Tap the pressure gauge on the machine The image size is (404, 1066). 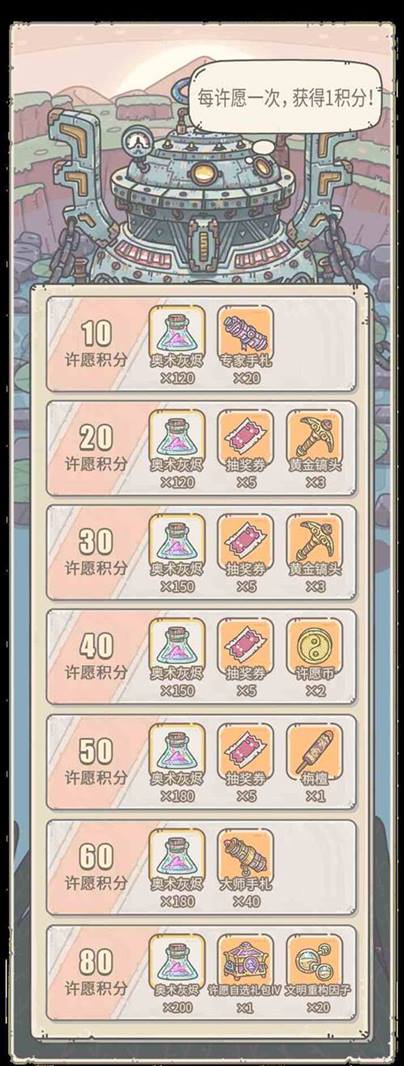[137, 143]
